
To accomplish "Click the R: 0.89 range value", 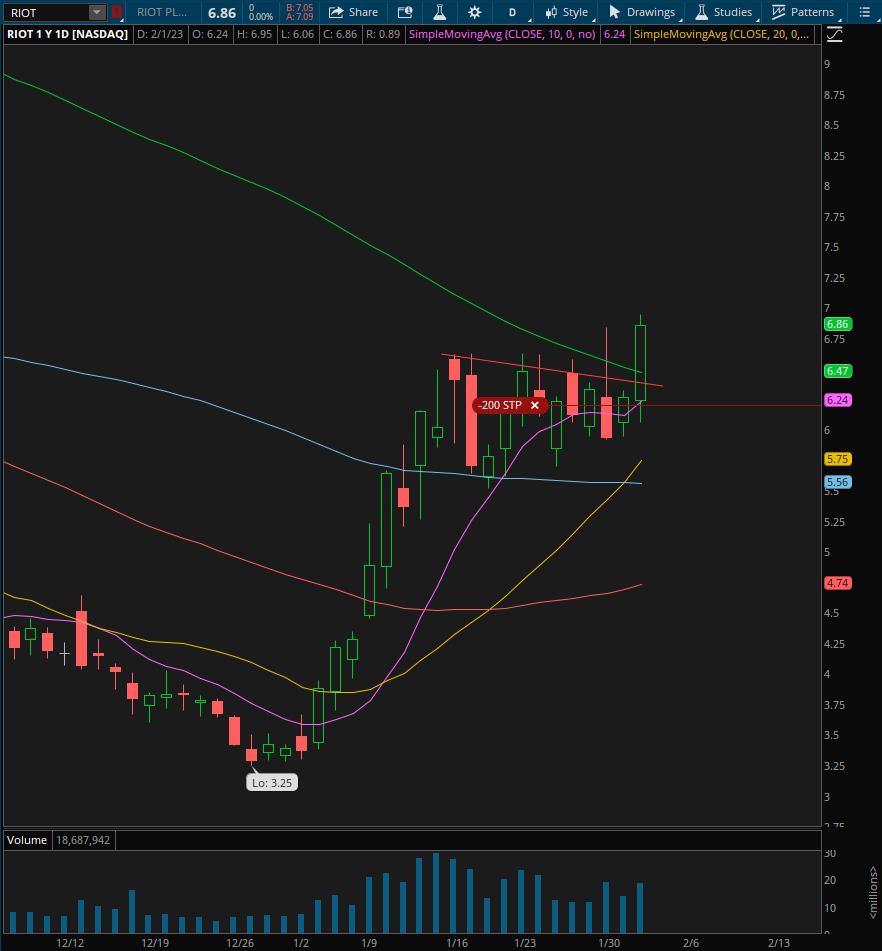I will pos(383,35).
